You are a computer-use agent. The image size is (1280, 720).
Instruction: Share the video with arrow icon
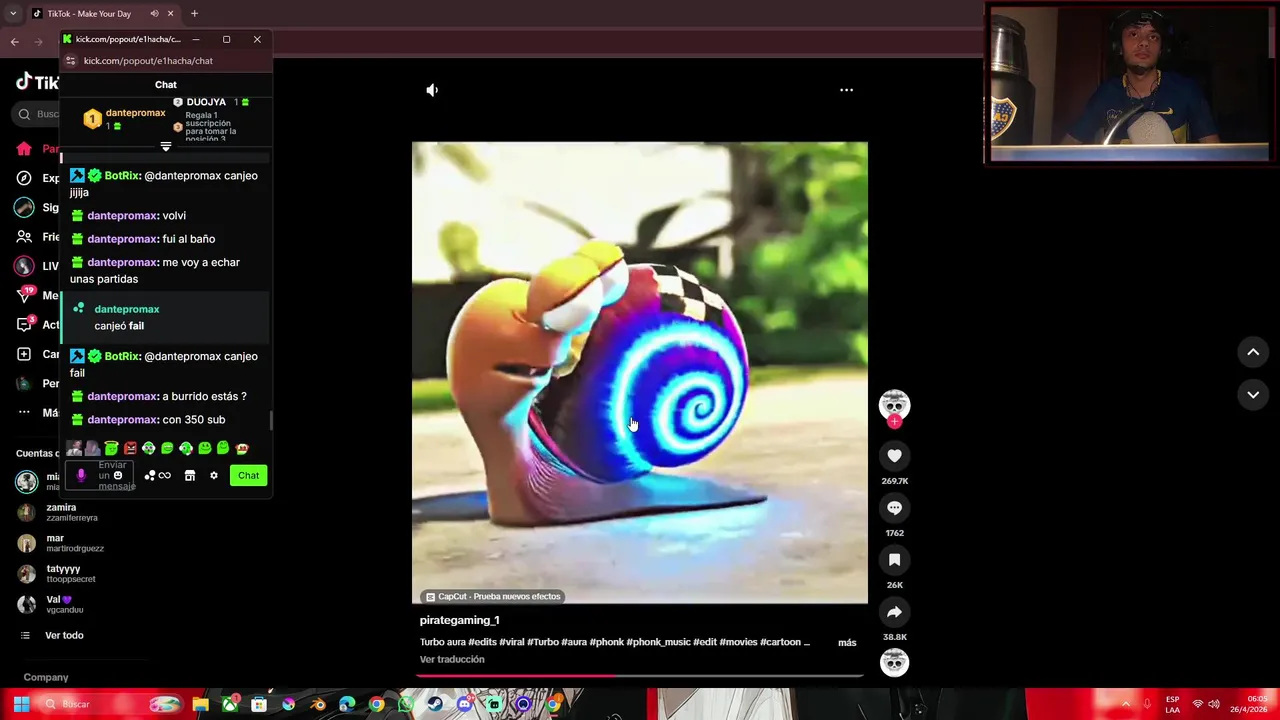(x=894, y=612)
